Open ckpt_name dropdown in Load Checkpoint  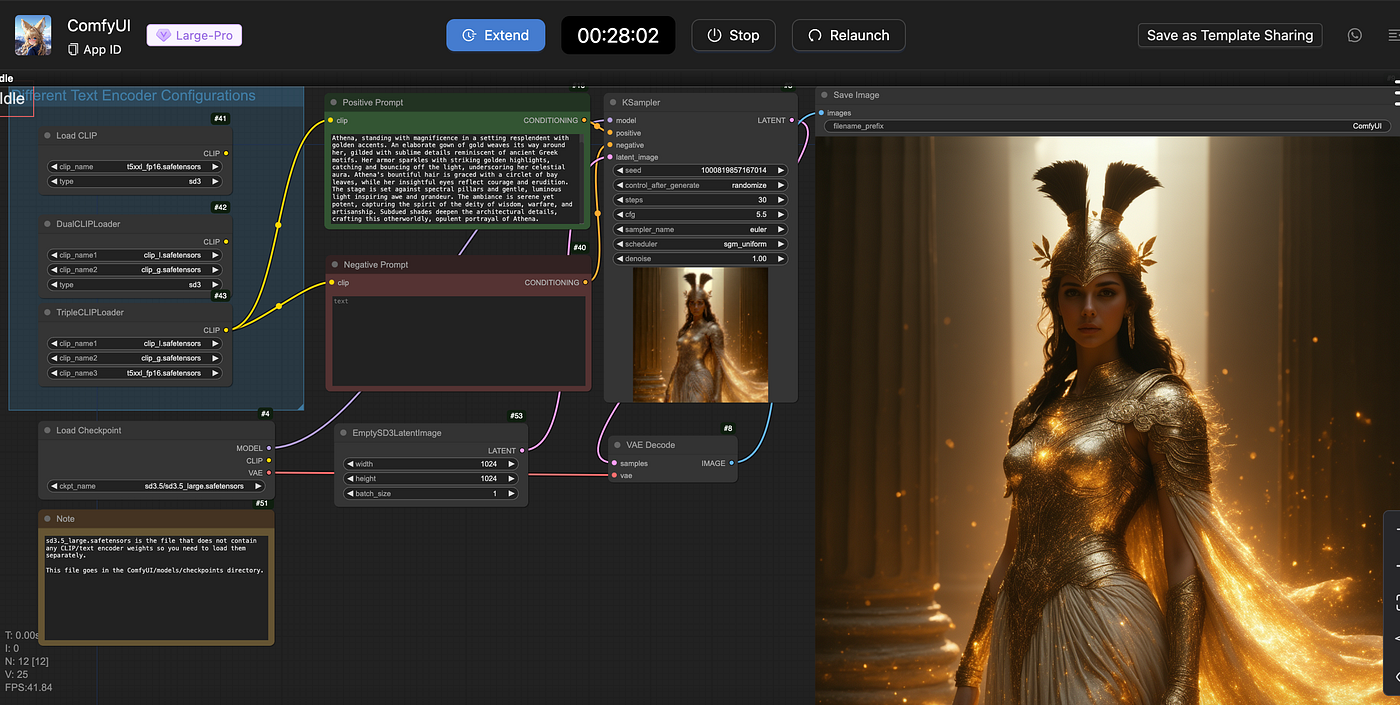pos(156,486)
